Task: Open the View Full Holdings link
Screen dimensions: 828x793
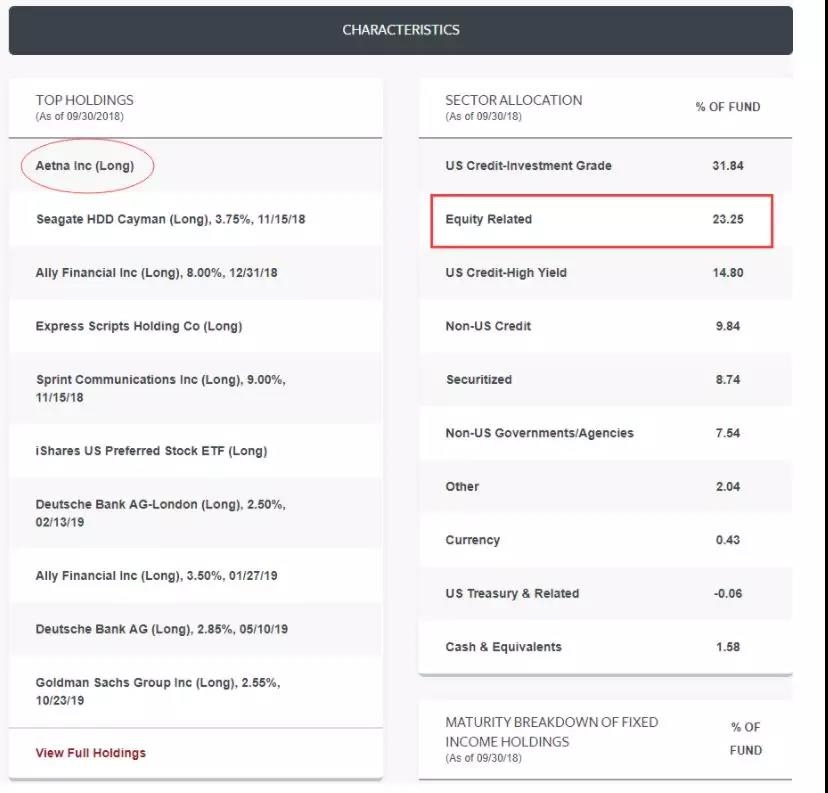Action: pyautogui.click(x=91, y=753)
